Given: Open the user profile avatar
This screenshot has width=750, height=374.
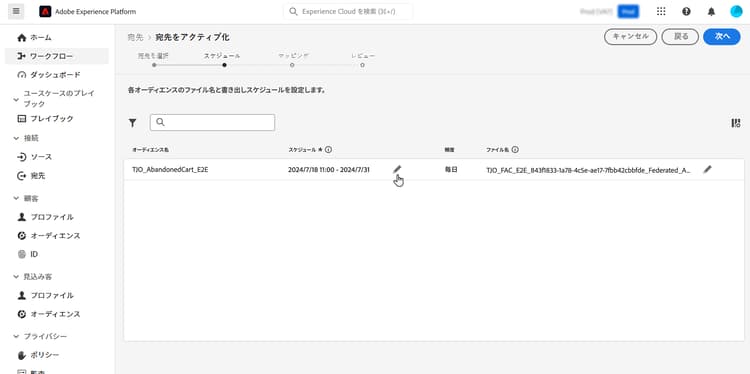Looking at the screenshot, I should coord(737,11).
